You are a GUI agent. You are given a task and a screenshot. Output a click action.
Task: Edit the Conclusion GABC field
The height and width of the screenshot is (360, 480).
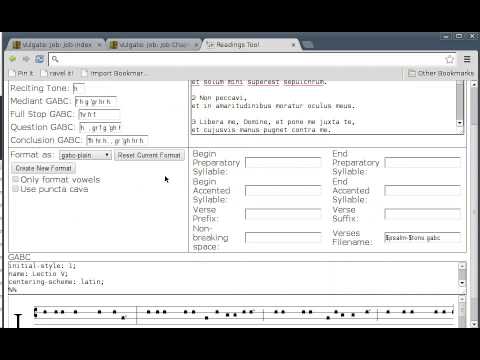pyautogui.click(x=117, y=140)
